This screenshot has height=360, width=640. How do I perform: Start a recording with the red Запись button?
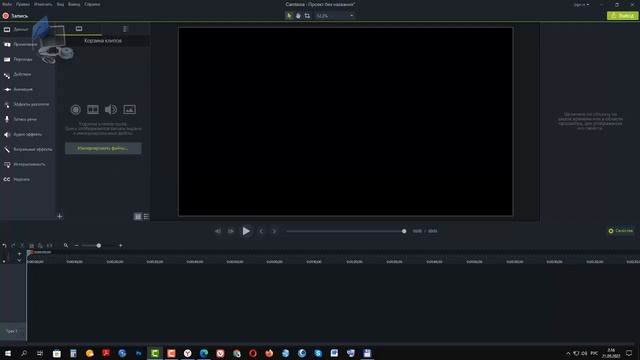[x=16, y=16]
